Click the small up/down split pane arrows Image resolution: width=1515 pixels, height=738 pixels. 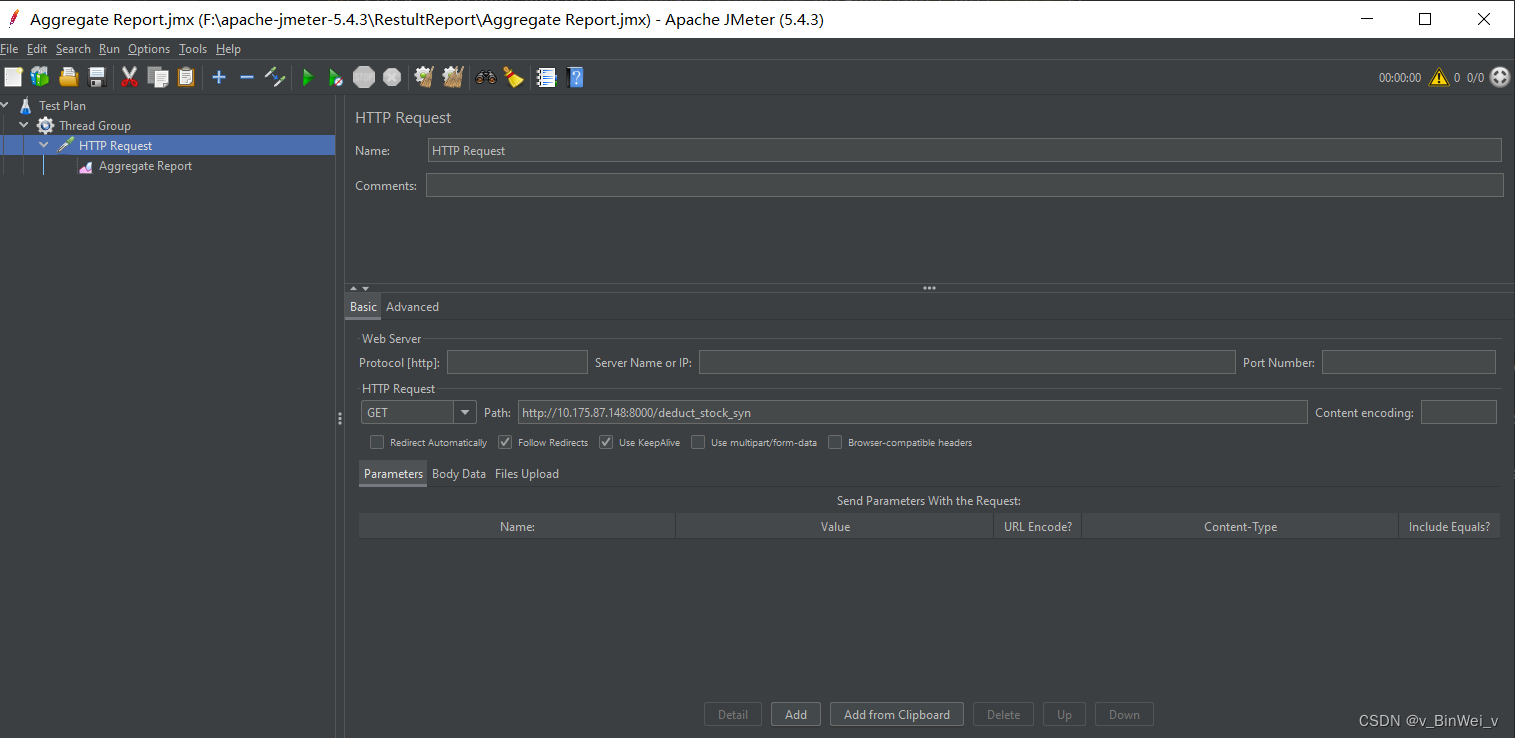359,288
